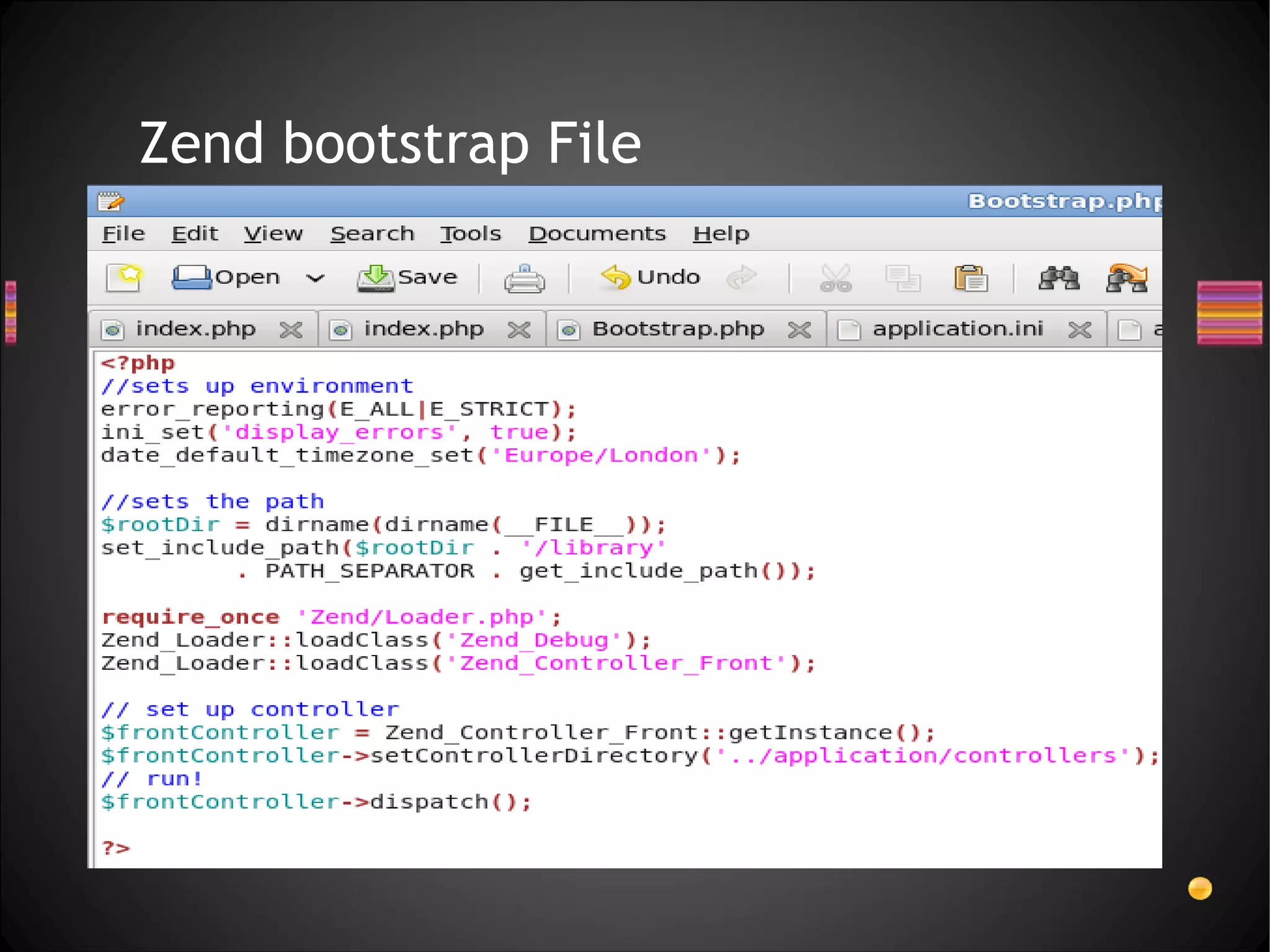Click the gedit app icon in title bar

(x=111, y=201)
